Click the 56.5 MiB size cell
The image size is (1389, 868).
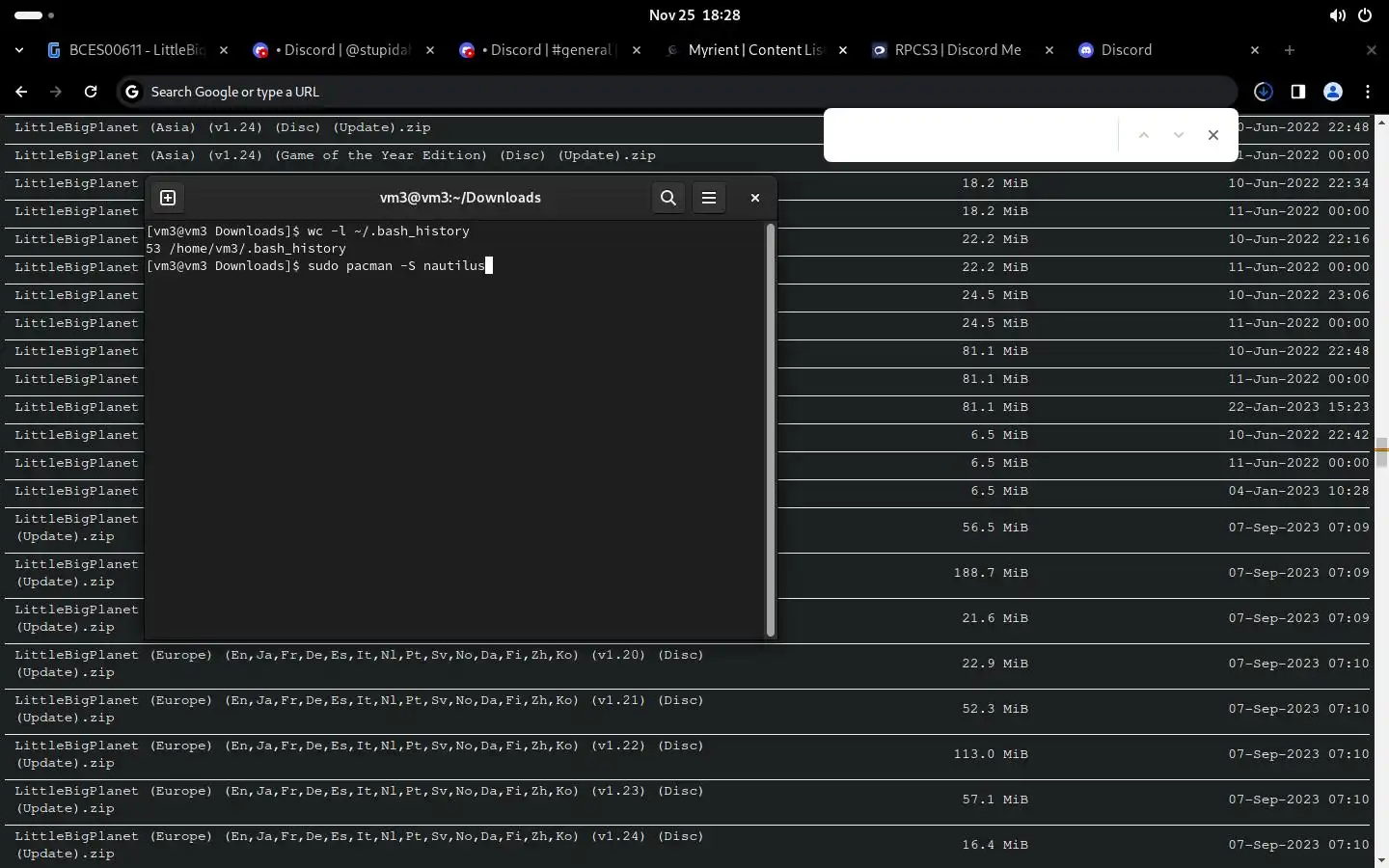pyautogui.click(x=994, y=528)
